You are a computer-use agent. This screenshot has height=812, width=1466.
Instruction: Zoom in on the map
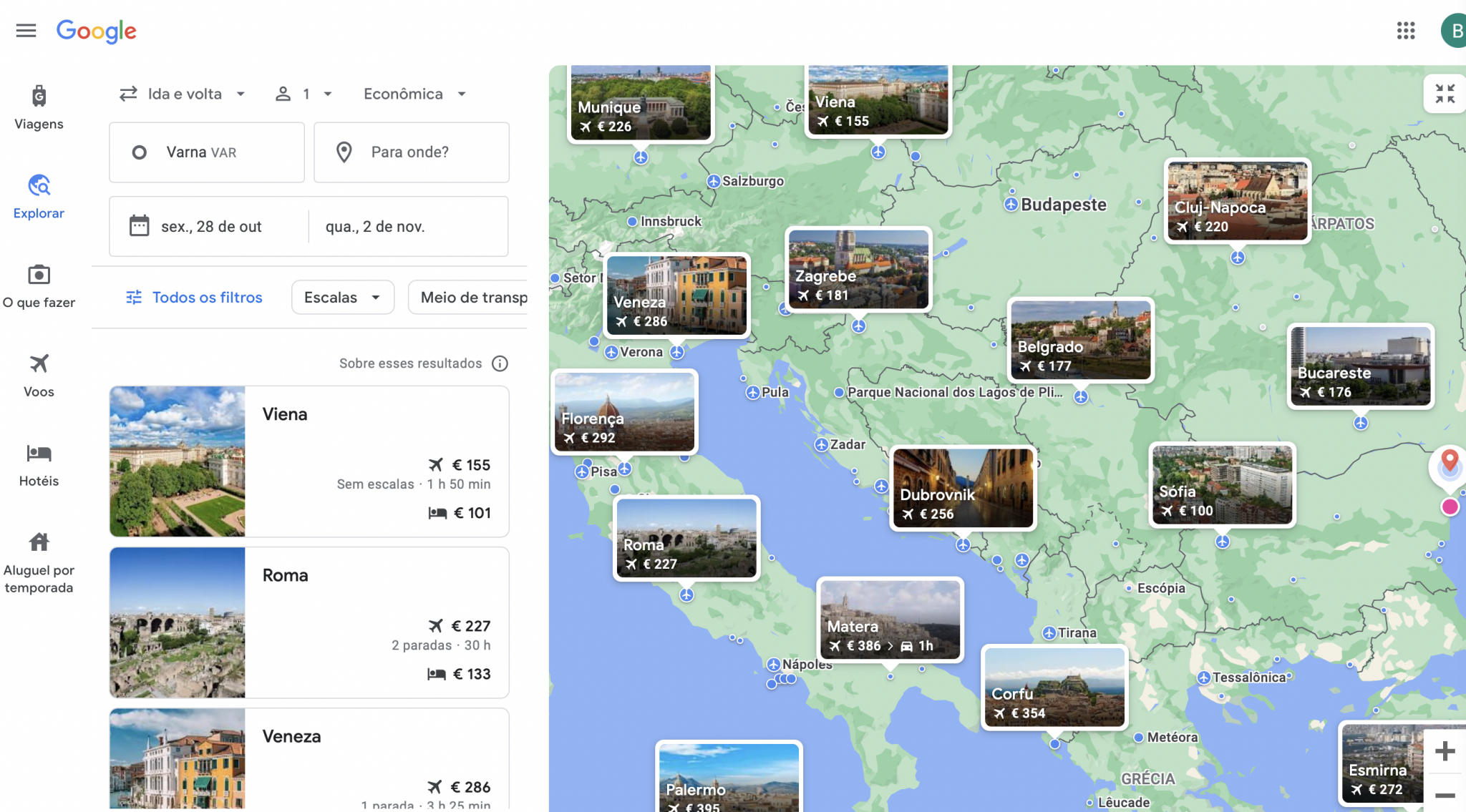pyautogui.click(x=1445, y=751)
